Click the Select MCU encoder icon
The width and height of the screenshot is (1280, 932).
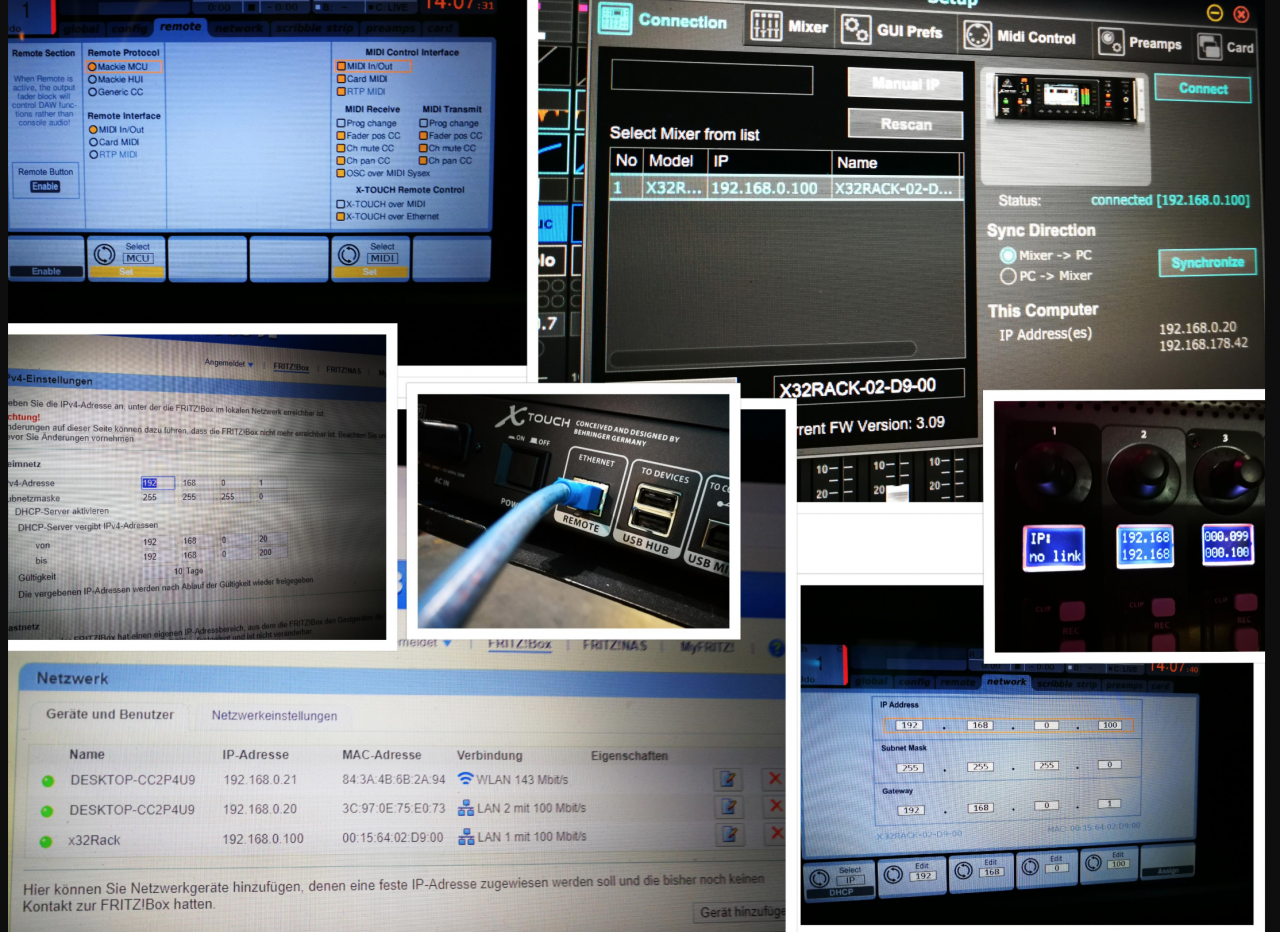(x=105, y=255)
